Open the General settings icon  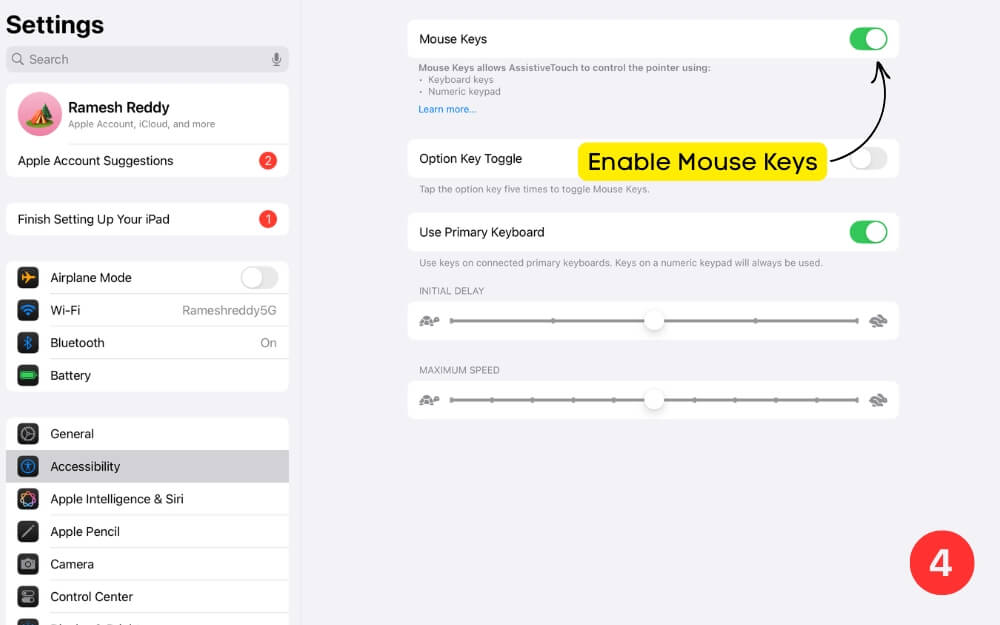[x=31, y=433]
